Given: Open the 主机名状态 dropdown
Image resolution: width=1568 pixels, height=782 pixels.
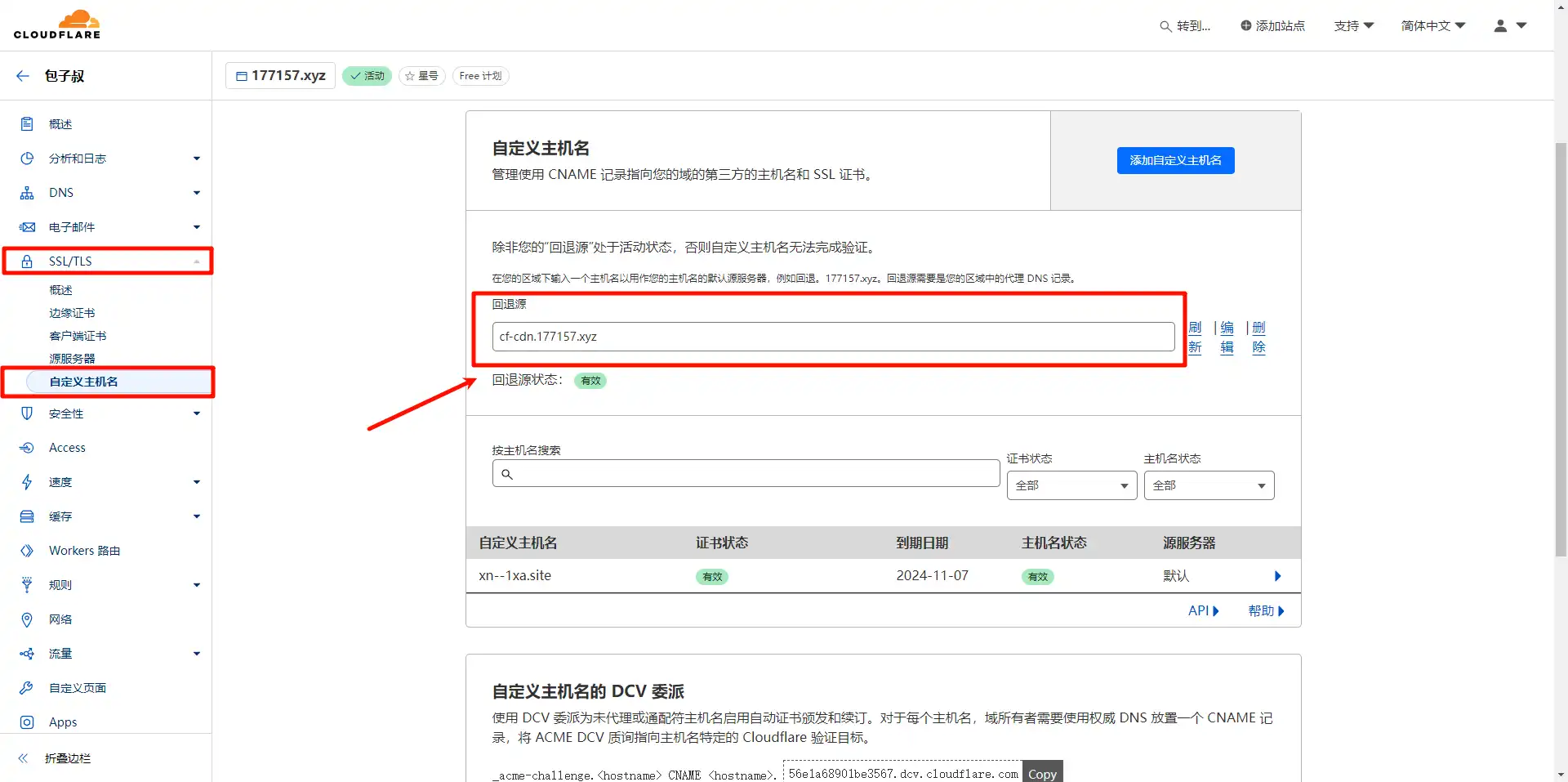Looking at the screenshot, I should click(x=1209, y=485).
